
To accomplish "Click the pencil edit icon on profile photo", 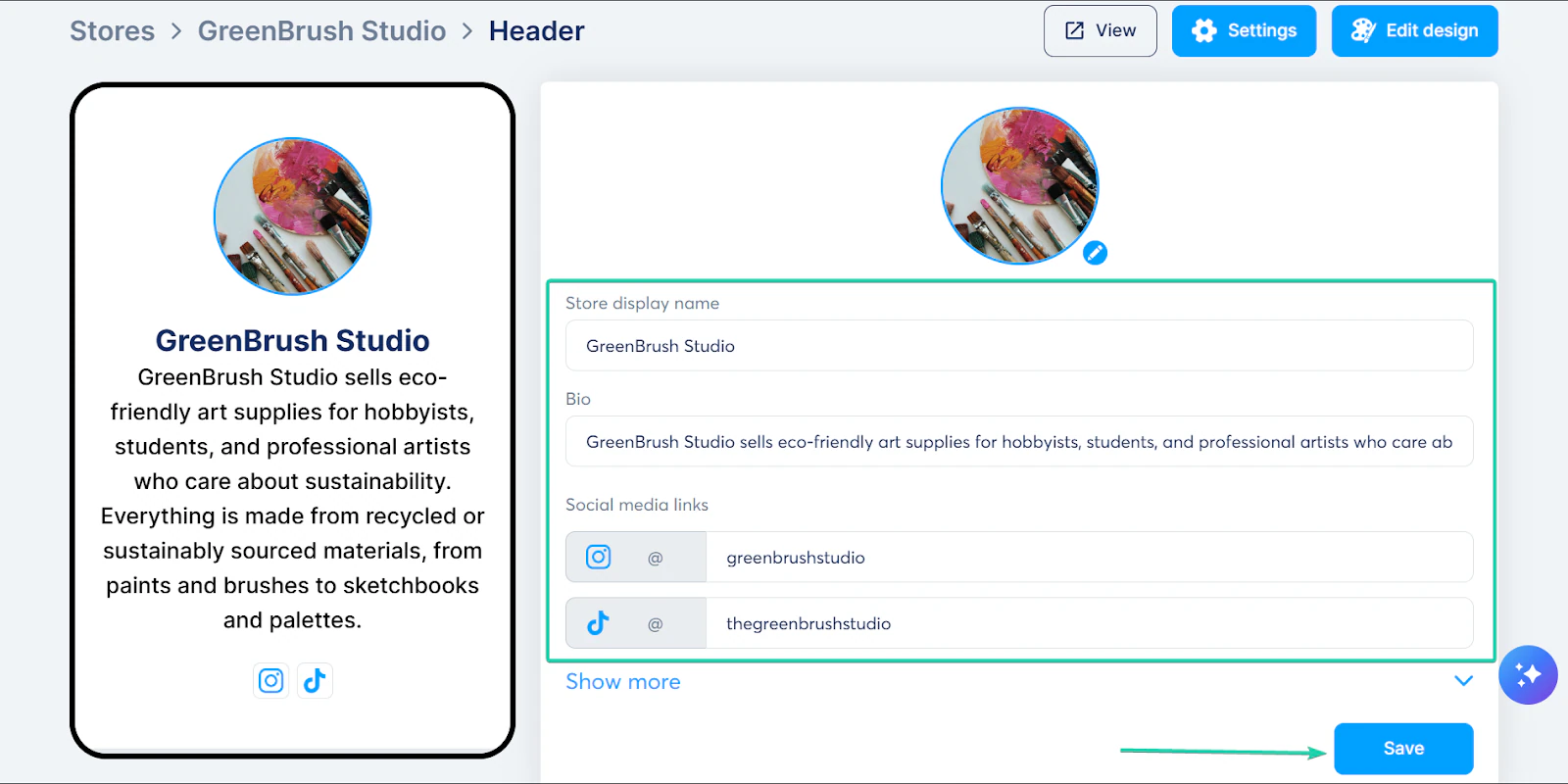I will click(x=1095, y=253).
